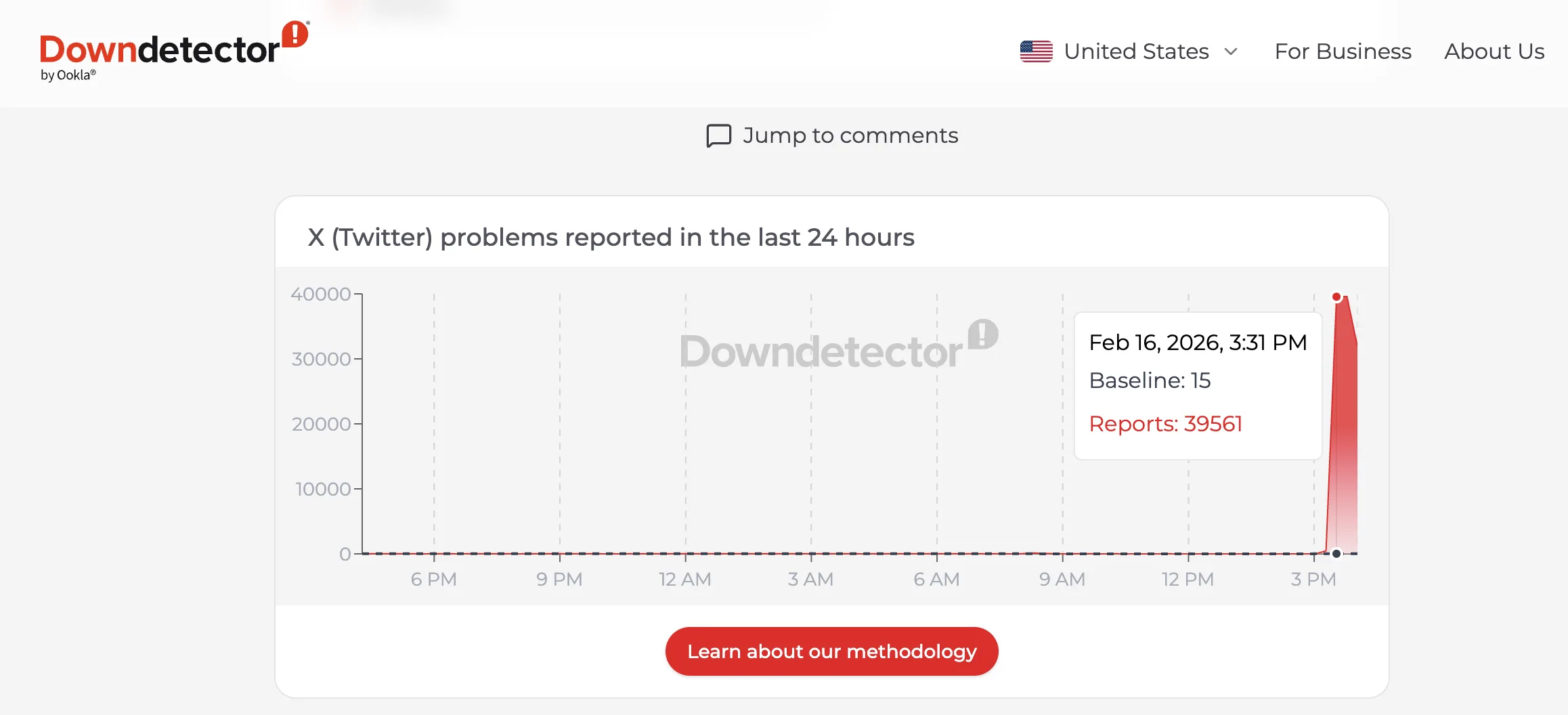Click the United States flag icon
1568x715 pixels.
[1036, 51]
